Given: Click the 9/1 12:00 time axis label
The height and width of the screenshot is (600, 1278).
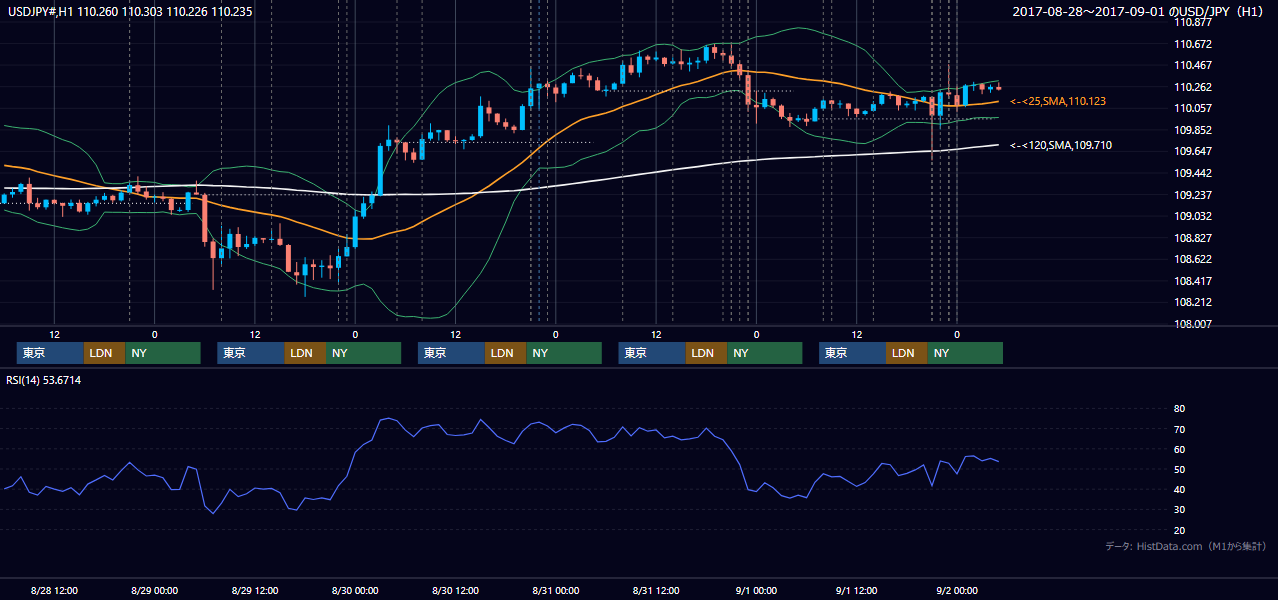Looking at the screenshot, I should pos(856,590).
